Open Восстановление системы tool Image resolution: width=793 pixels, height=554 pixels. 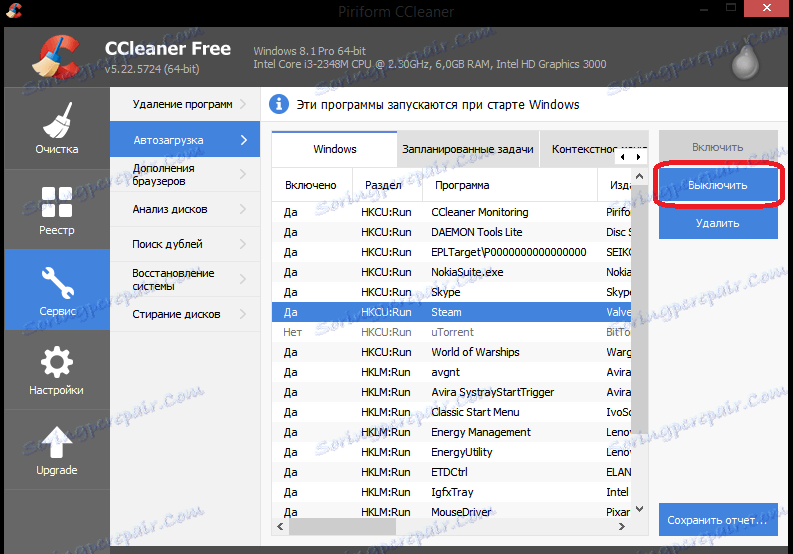tap(185, 279)
